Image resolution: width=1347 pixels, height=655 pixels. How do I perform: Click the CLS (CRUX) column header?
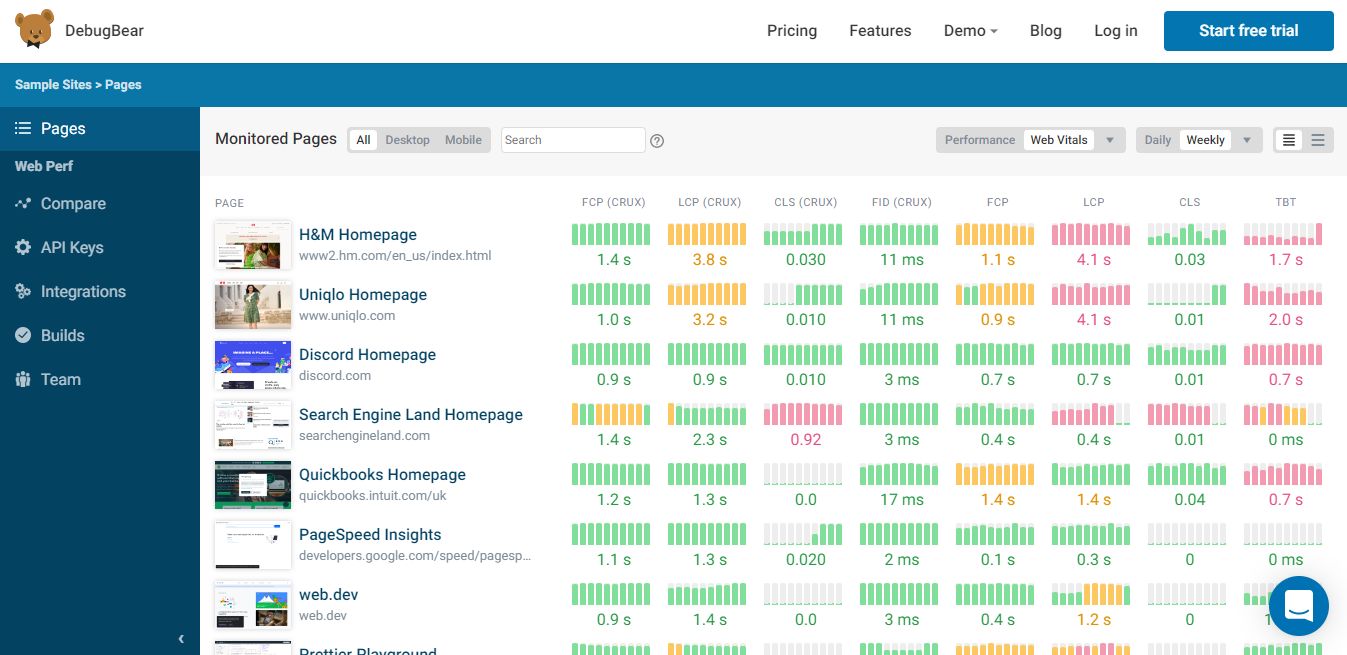tap(806, 202)
